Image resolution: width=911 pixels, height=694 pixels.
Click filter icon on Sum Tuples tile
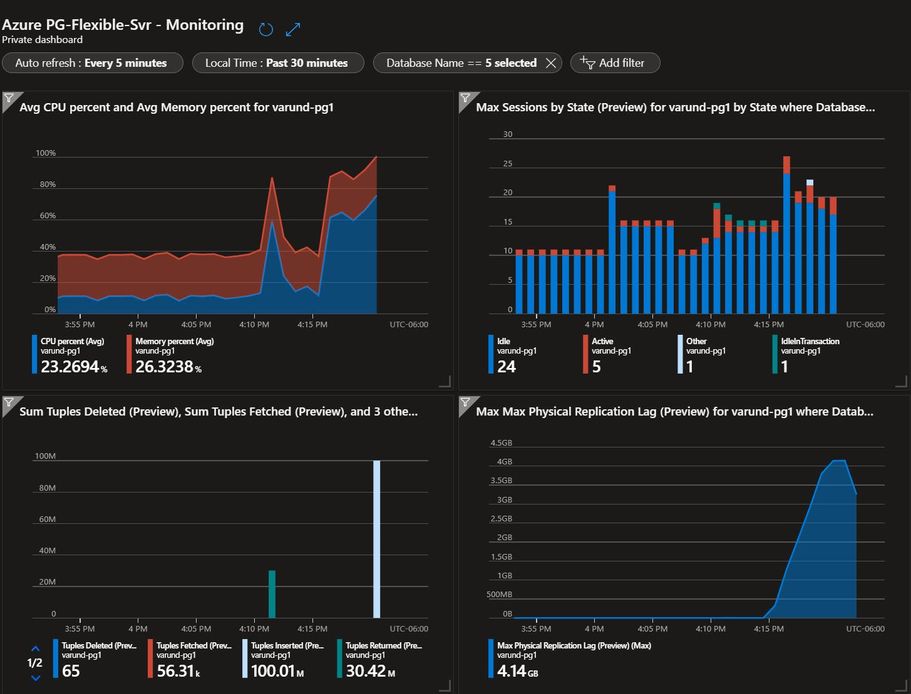(x=9, y=403)
